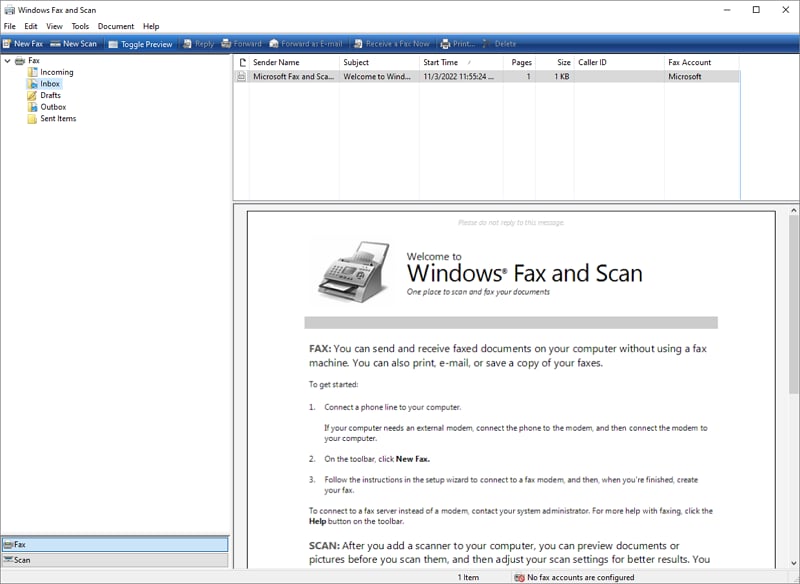Screen dimensions: 800x584
Task: Click the 11/3/2022 start time cell
Action: [x=459, y=77]
